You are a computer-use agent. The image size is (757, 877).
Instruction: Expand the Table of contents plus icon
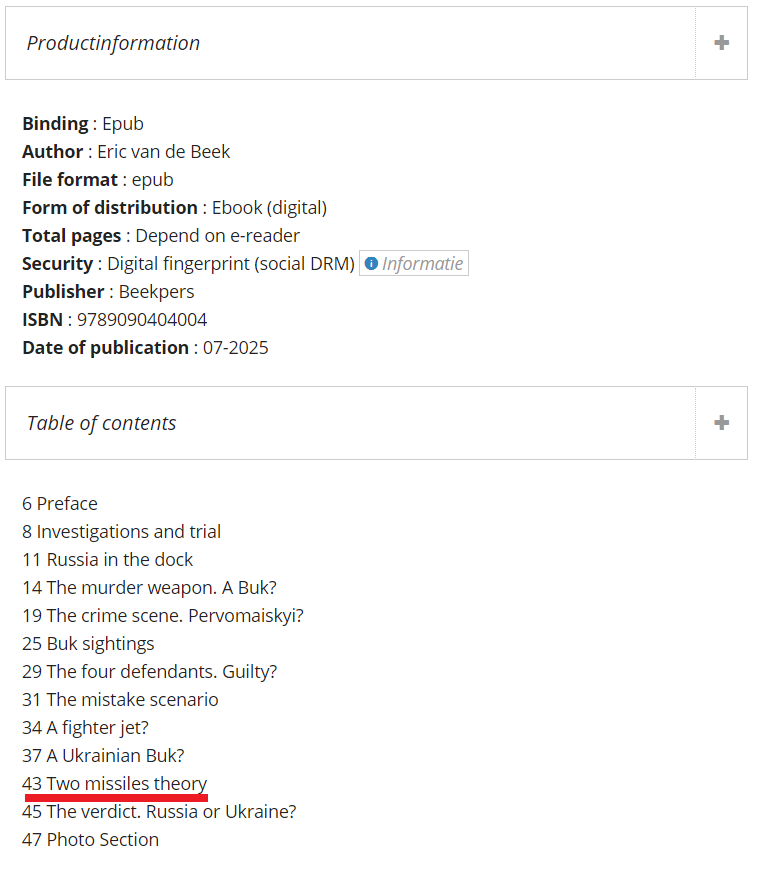(x=721, y=423)
